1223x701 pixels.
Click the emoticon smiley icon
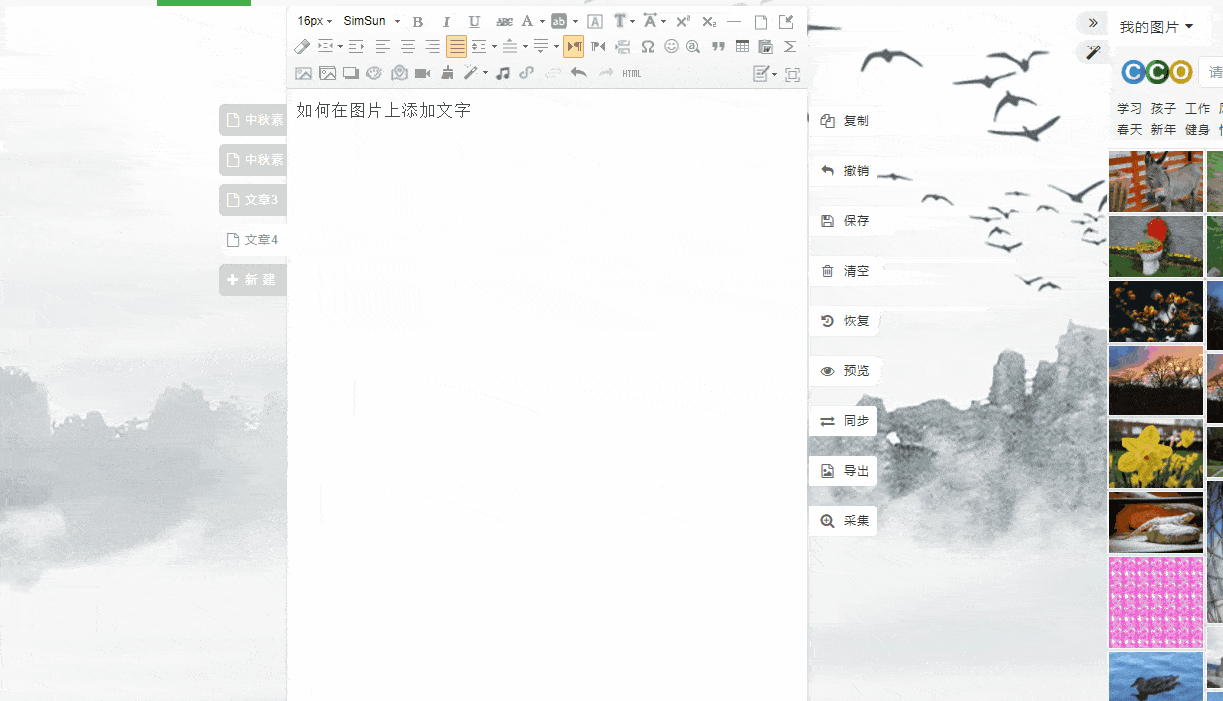pyautogui.click(x=671, y=46)
